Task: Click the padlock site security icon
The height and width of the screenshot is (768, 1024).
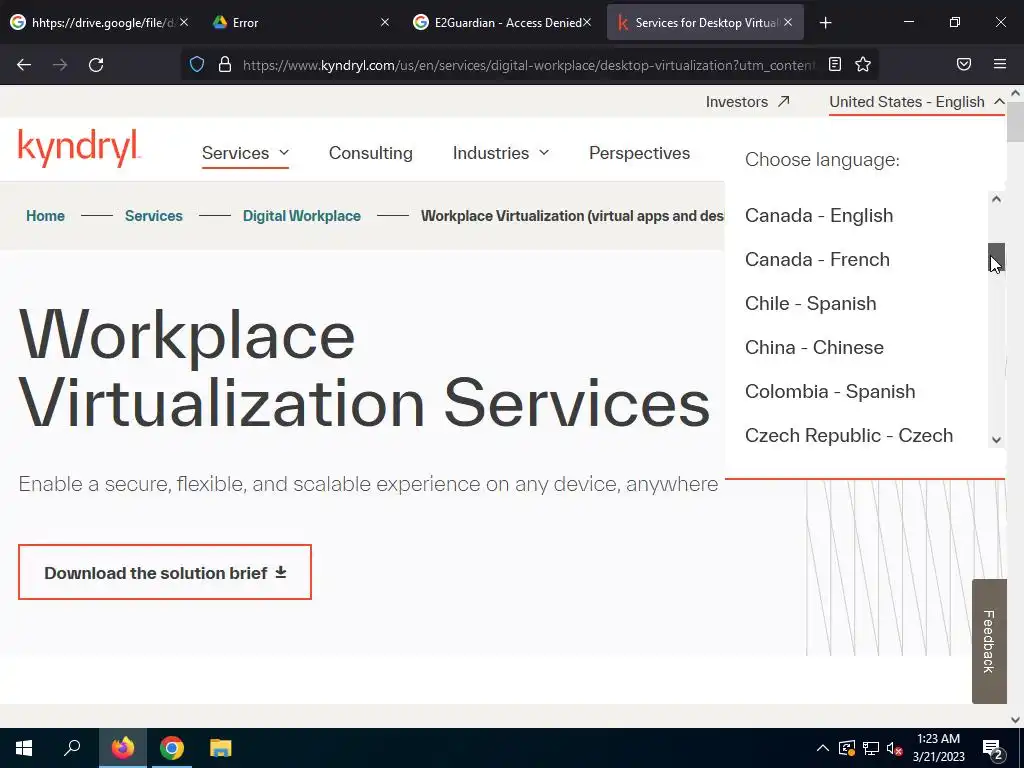Action: coord(225,65)
